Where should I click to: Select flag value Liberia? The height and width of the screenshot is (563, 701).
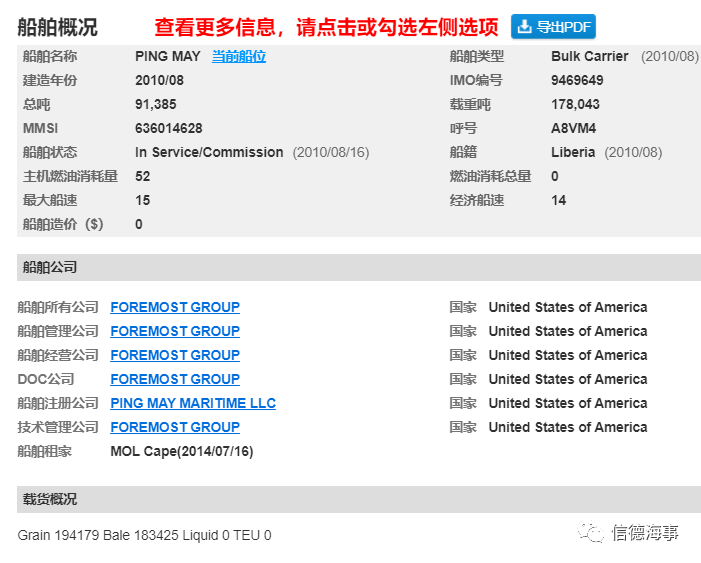pos(573,152)
